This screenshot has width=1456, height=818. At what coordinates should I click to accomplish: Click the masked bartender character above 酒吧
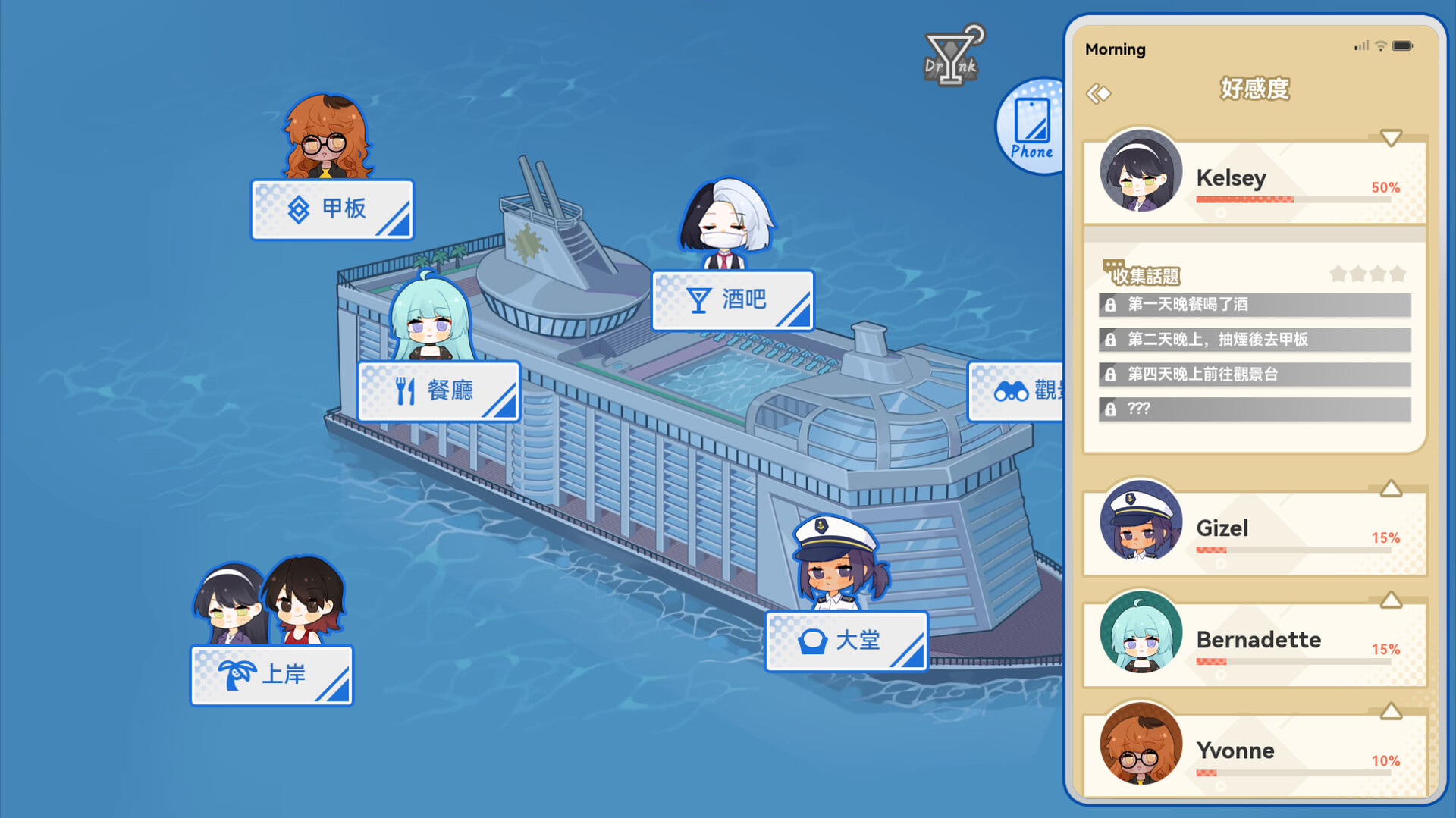point(726,224)
